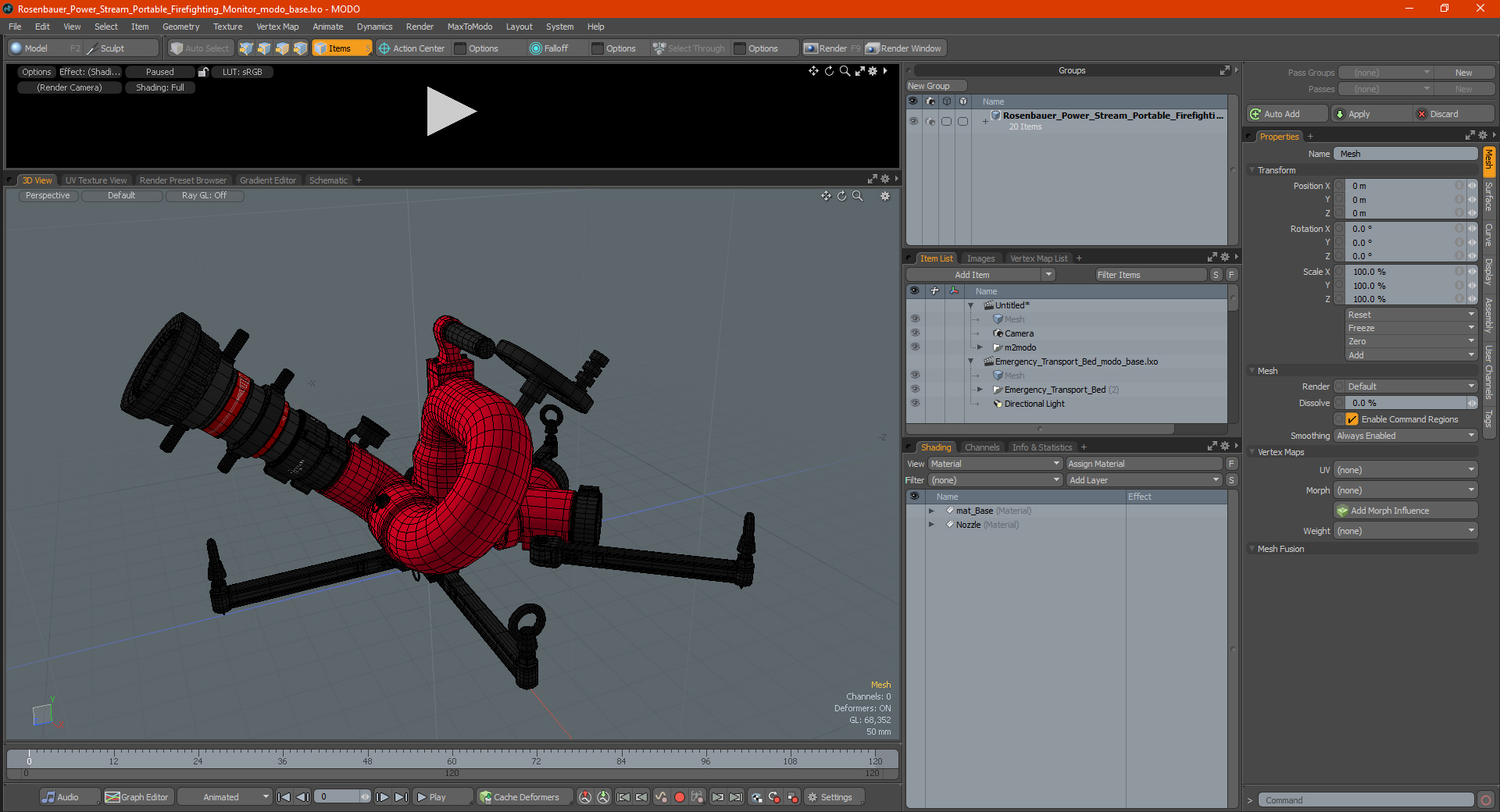
Task: Open the Weight map dropdown
Action: (x=1405, y=531)
